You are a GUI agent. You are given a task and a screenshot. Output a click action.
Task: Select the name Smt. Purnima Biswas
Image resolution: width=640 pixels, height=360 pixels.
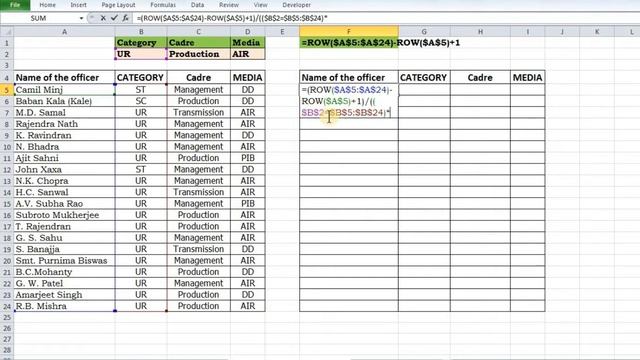click(x=61, y=260)
